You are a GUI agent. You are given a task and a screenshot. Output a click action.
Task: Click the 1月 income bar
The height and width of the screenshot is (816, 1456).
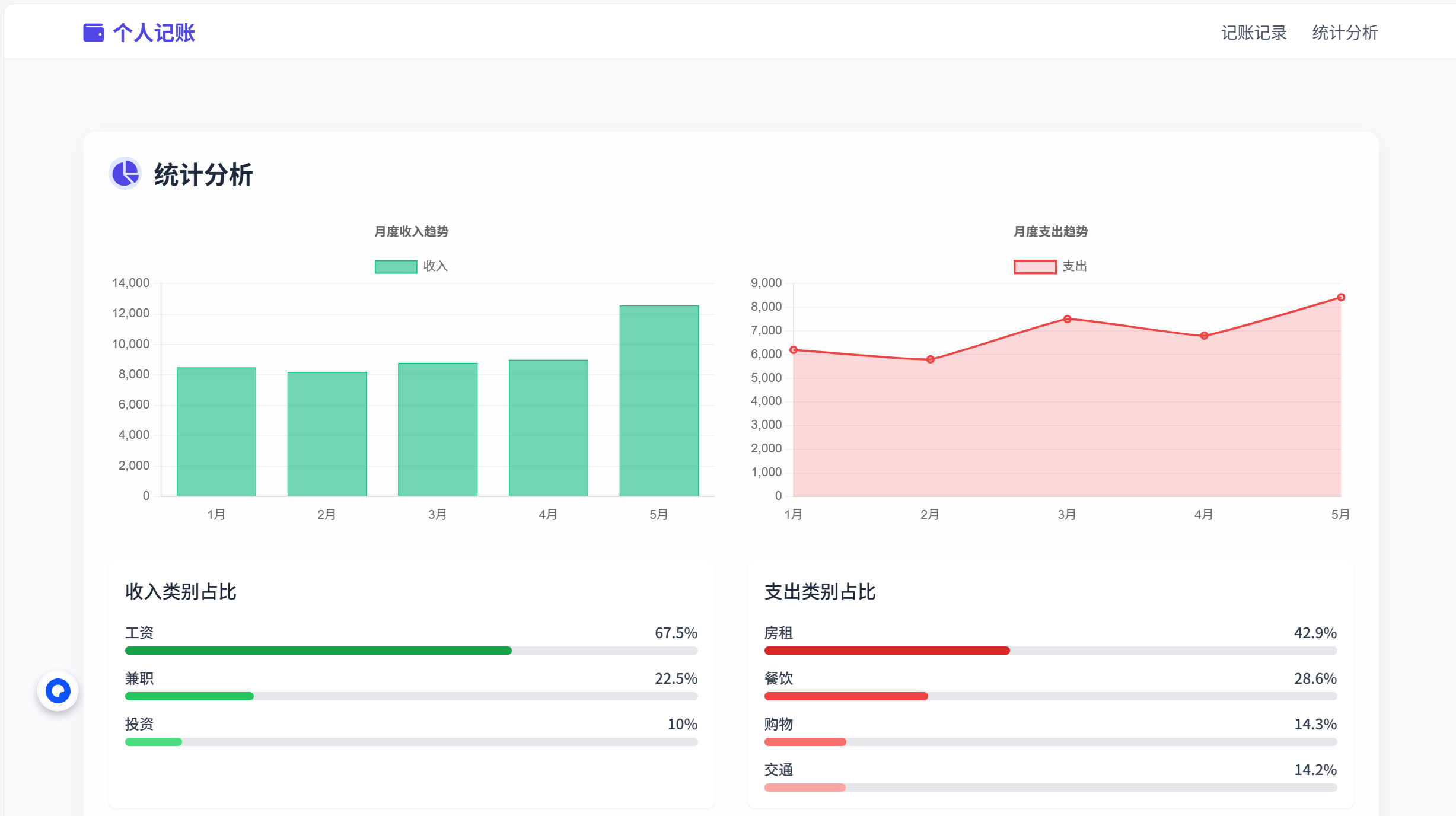216,431
